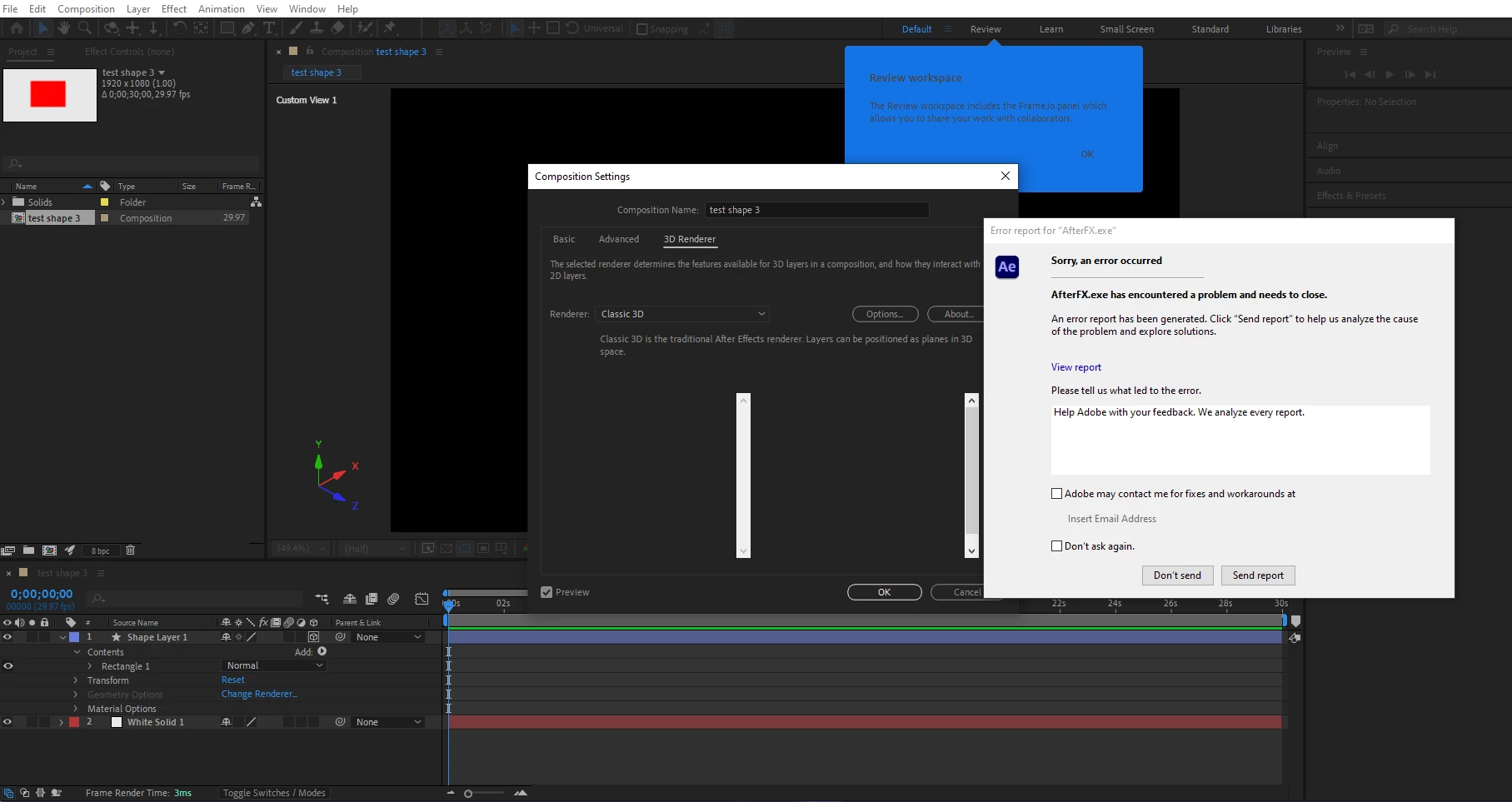
Task: Select the Rectangle shape tool
Action: [227, 28]
